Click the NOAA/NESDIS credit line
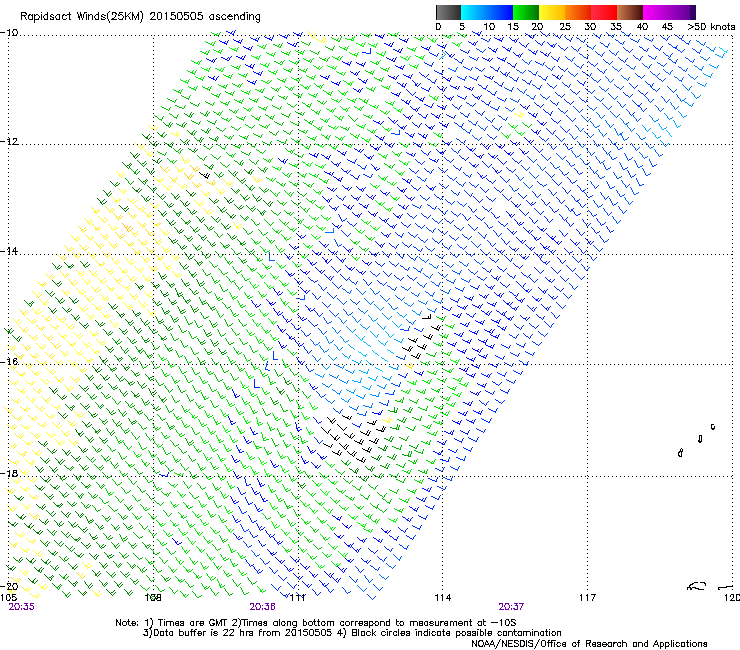Image resolution: width=740 pixels, height=650 pixels. [589, 644]
